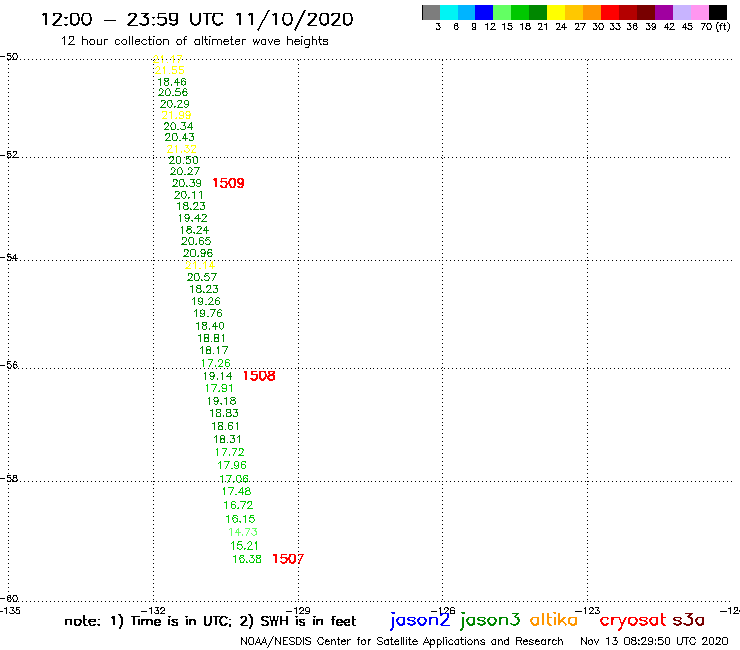Click the dark blue swatch in the legend
This screenshot has width=740, height=650.
484,12
